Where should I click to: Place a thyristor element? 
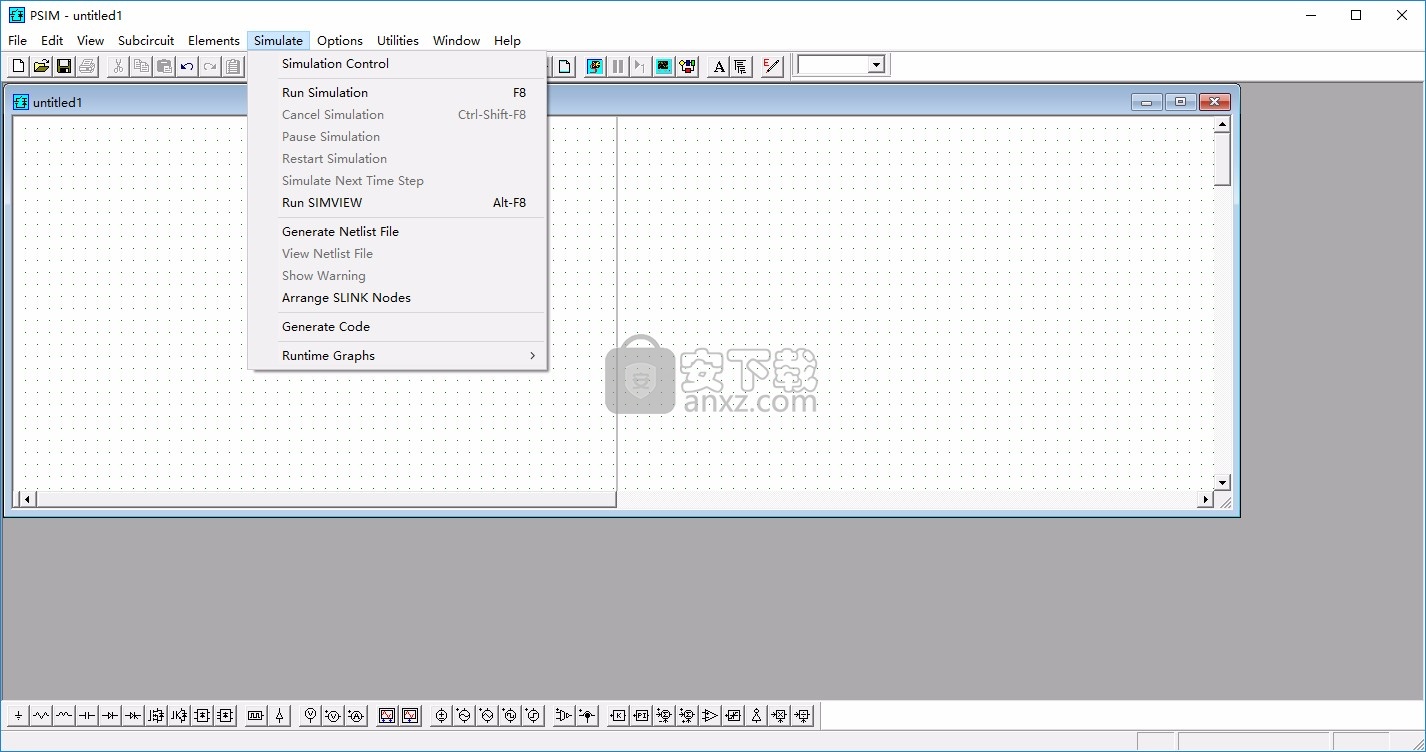pyautogui.click(x=133, y=715)
